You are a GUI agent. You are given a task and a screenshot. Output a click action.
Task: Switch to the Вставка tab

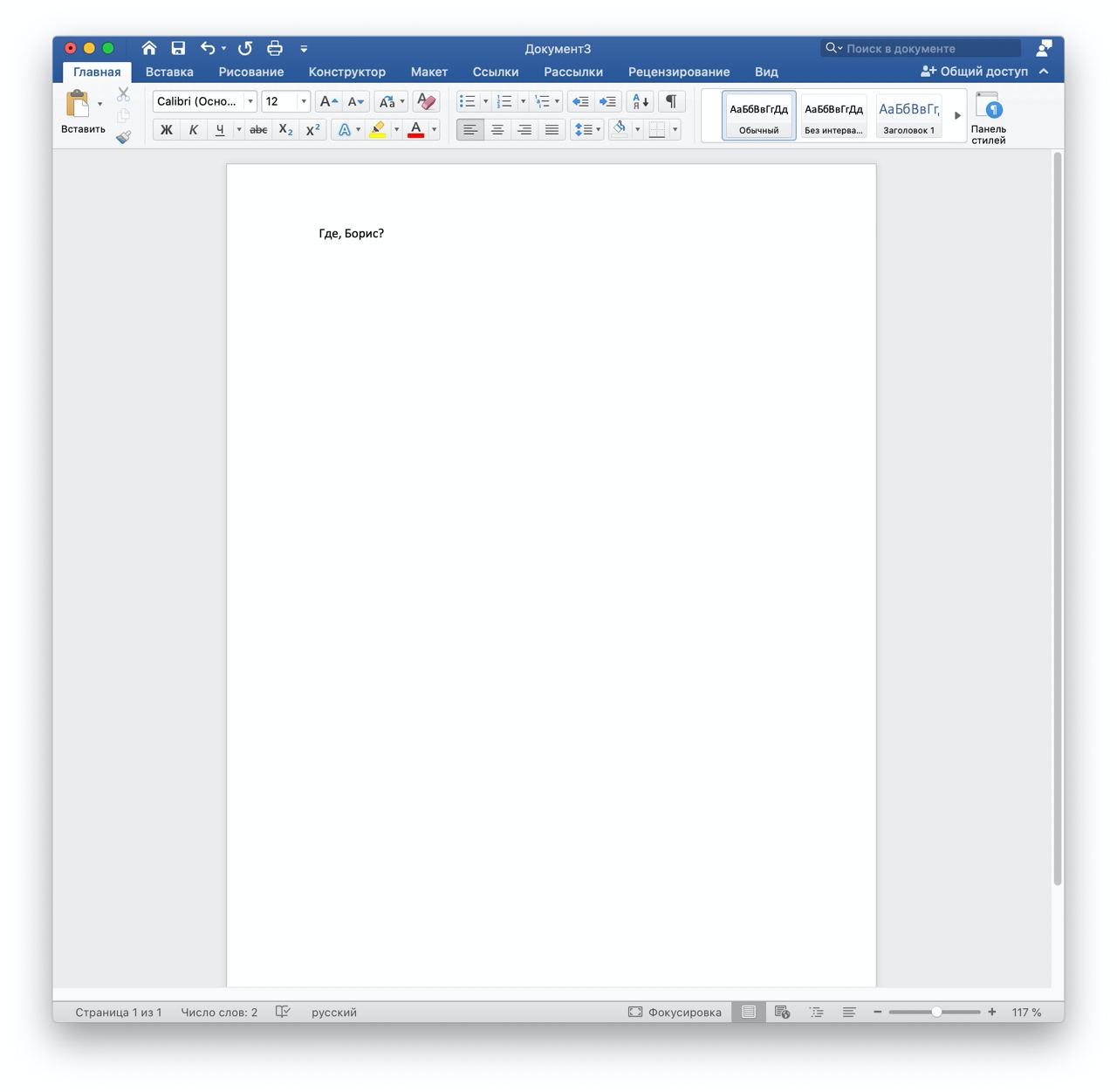point(169,72)
